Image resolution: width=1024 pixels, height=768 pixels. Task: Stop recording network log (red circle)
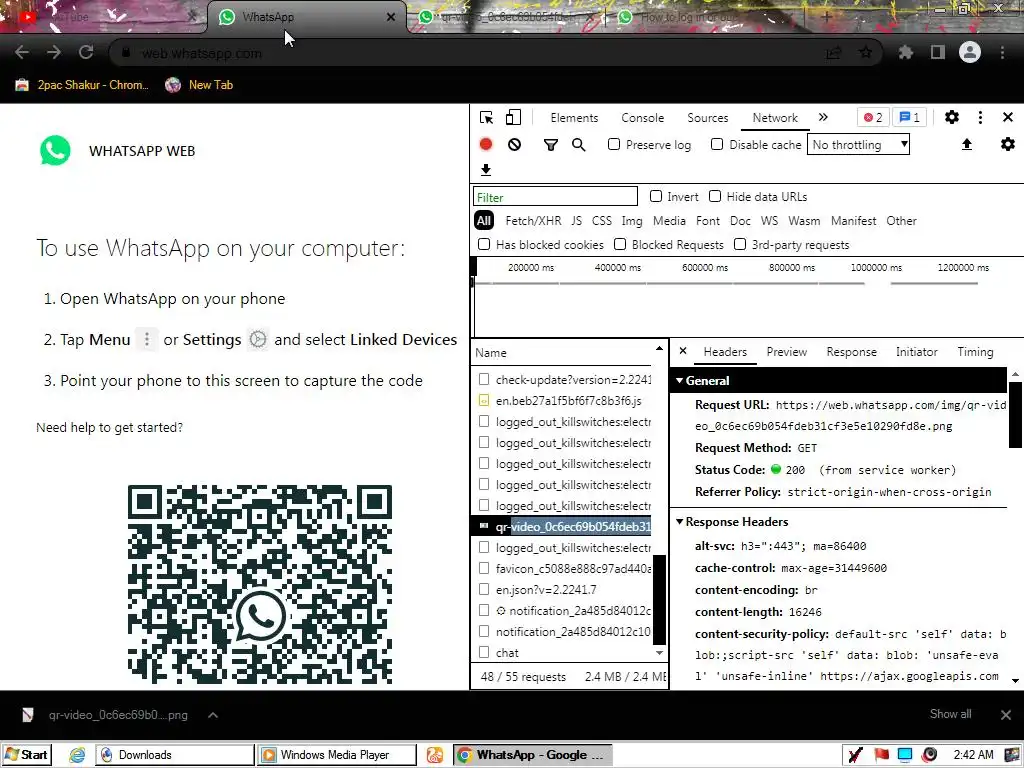pos(486,144)
